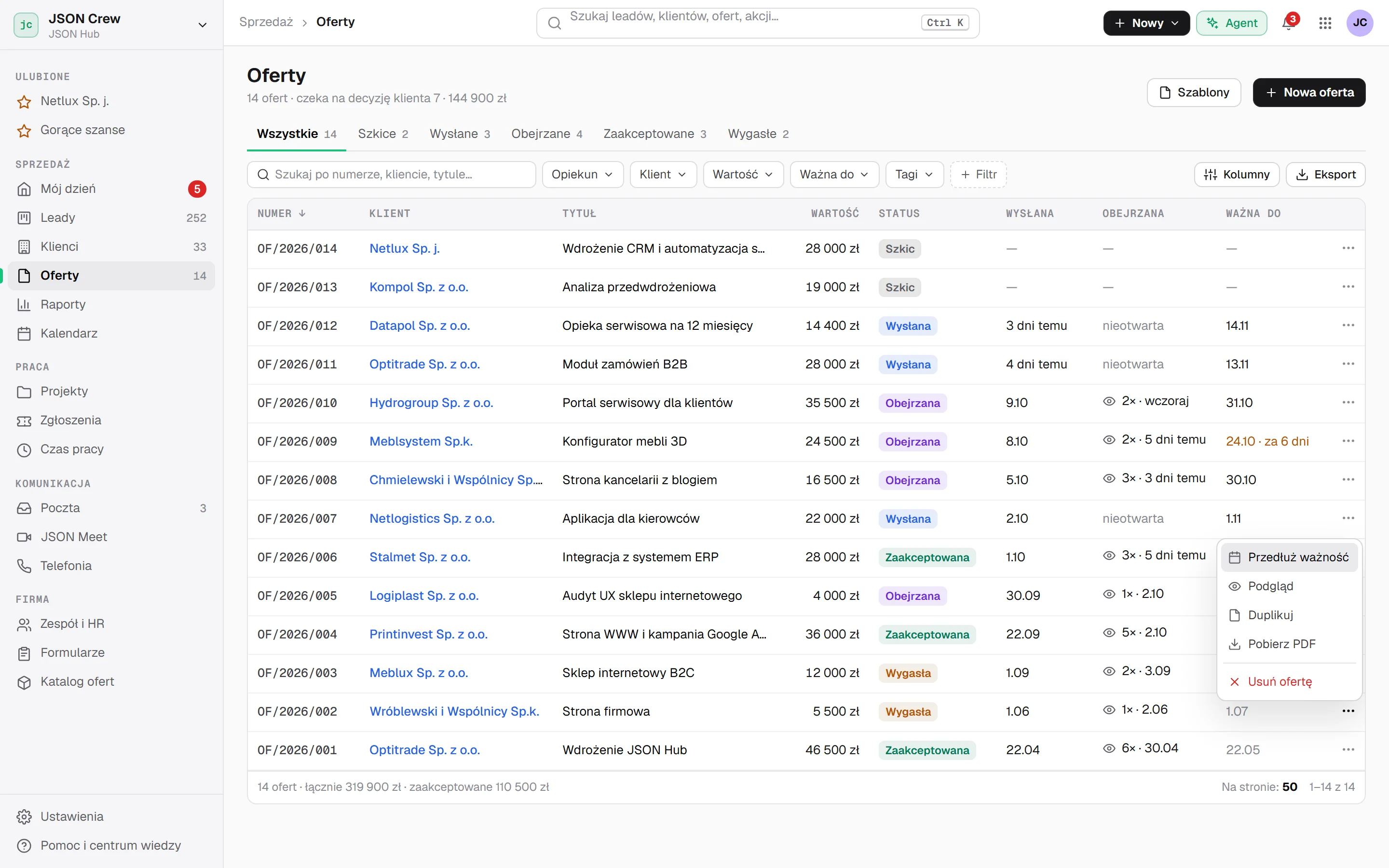Viewport: 1389px width, 868px height.
Task: Switch to the Obejrzane tab
Action: pyautogui.click(x=546, y=134)
